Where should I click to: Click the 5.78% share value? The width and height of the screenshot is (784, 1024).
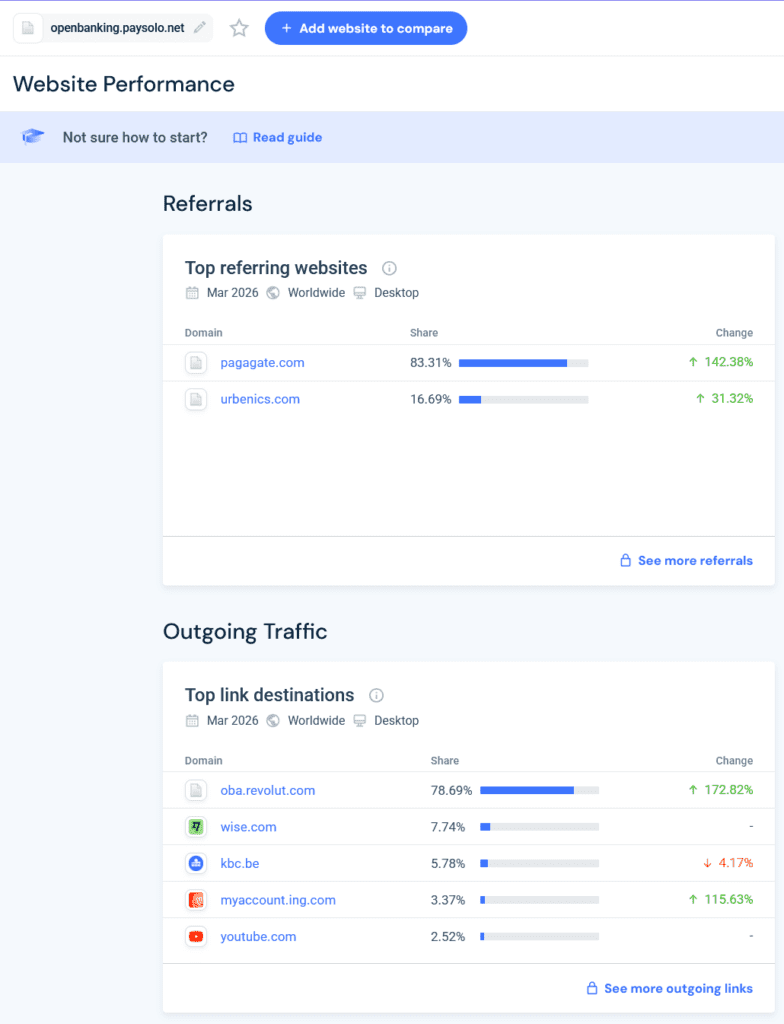(x=448, y=863)
